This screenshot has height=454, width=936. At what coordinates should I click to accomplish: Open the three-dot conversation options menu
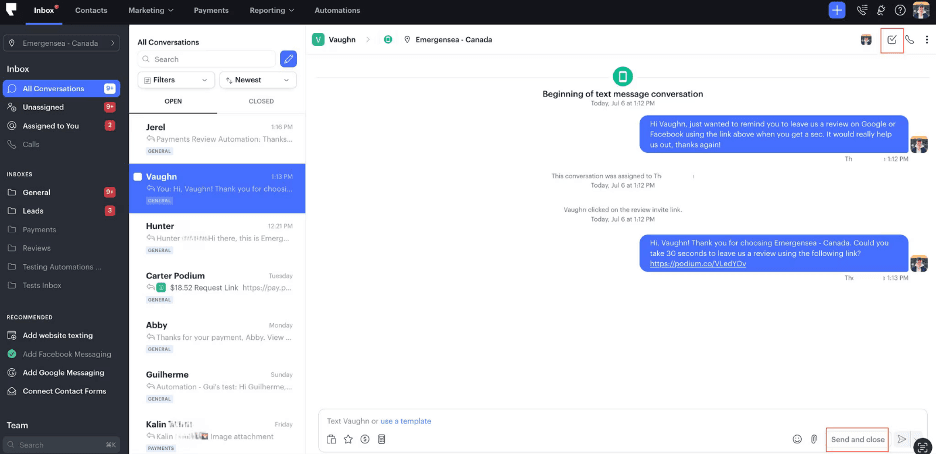click(927, 40)
